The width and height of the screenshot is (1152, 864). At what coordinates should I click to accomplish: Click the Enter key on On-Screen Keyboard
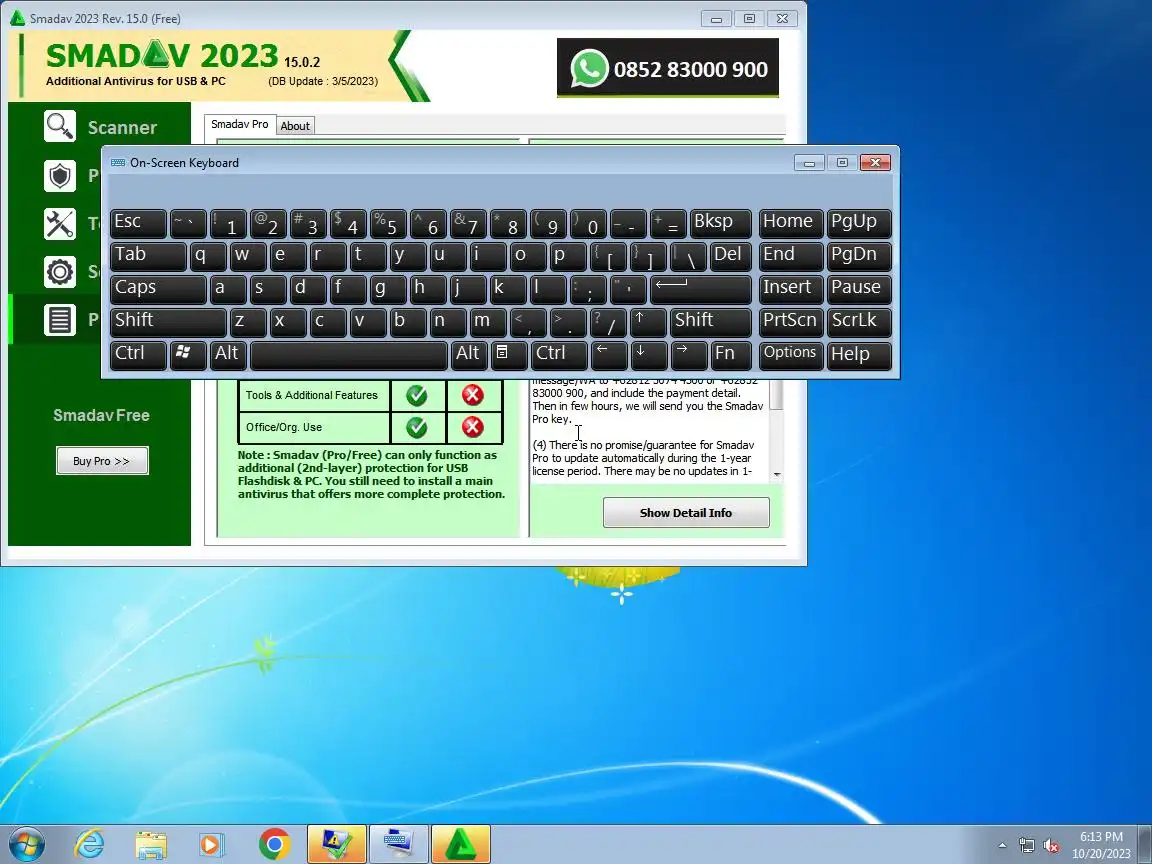[701, 288]
